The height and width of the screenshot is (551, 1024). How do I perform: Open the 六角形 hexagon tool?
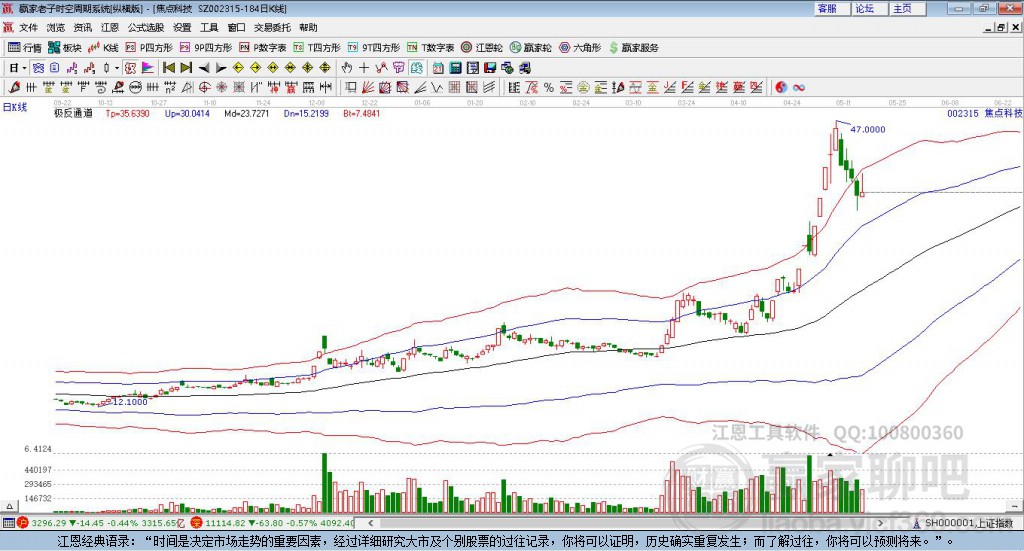[x=580, y=48]
